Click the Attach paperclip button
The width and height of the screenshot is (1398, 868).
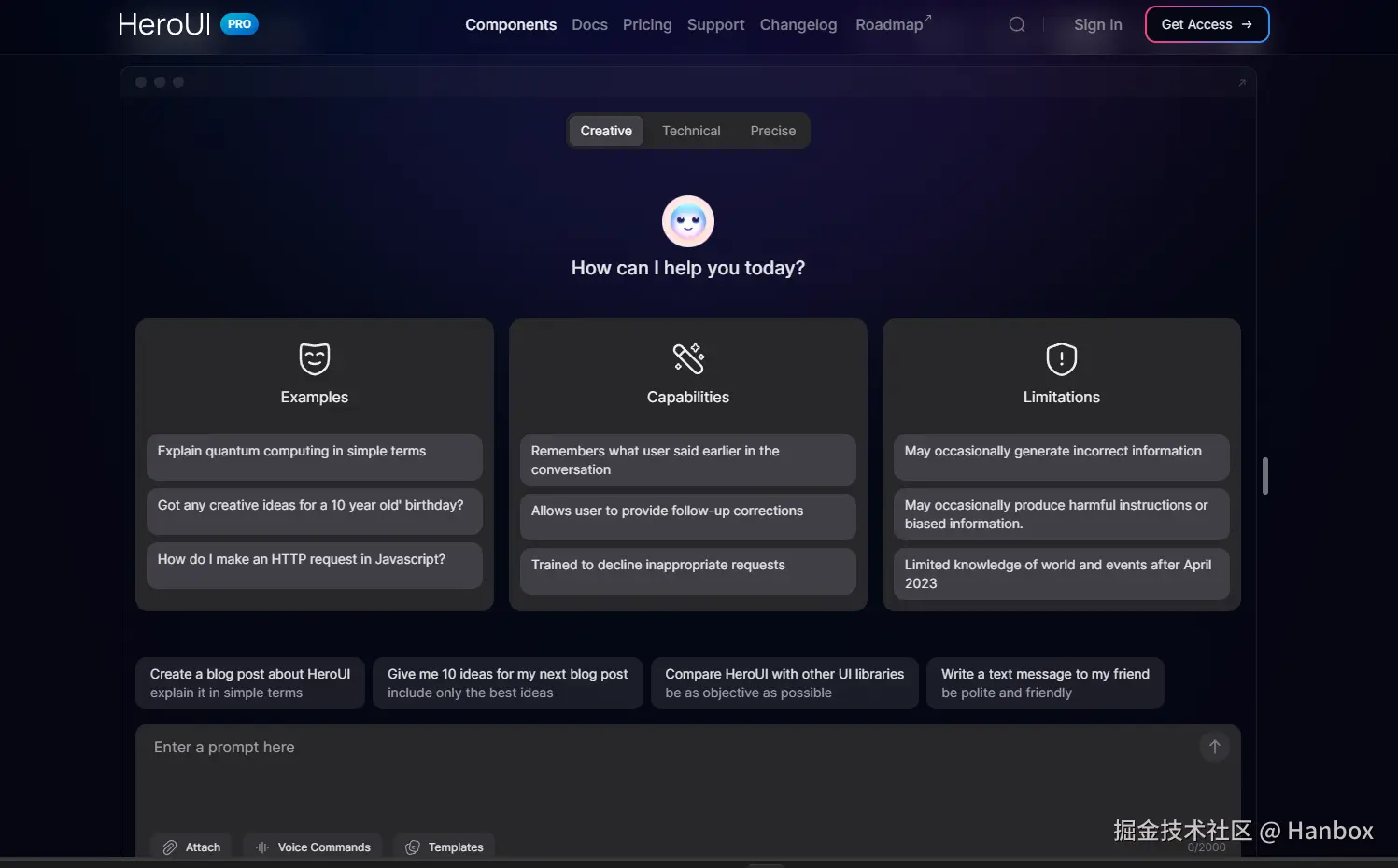pyautogui.click(x=191, y=847)
